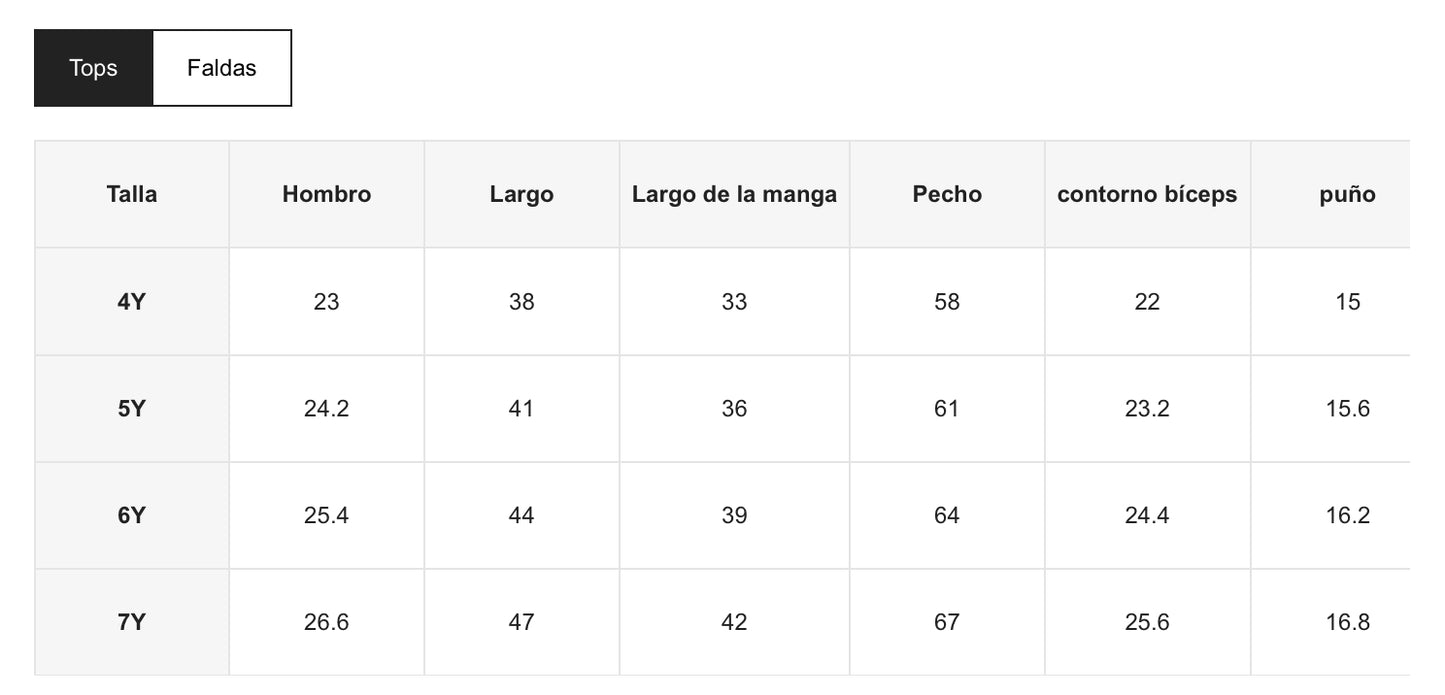The width and height of the screenshot is (1445, 695).
Task: Click the Largo column header
Action: point(521,194)
